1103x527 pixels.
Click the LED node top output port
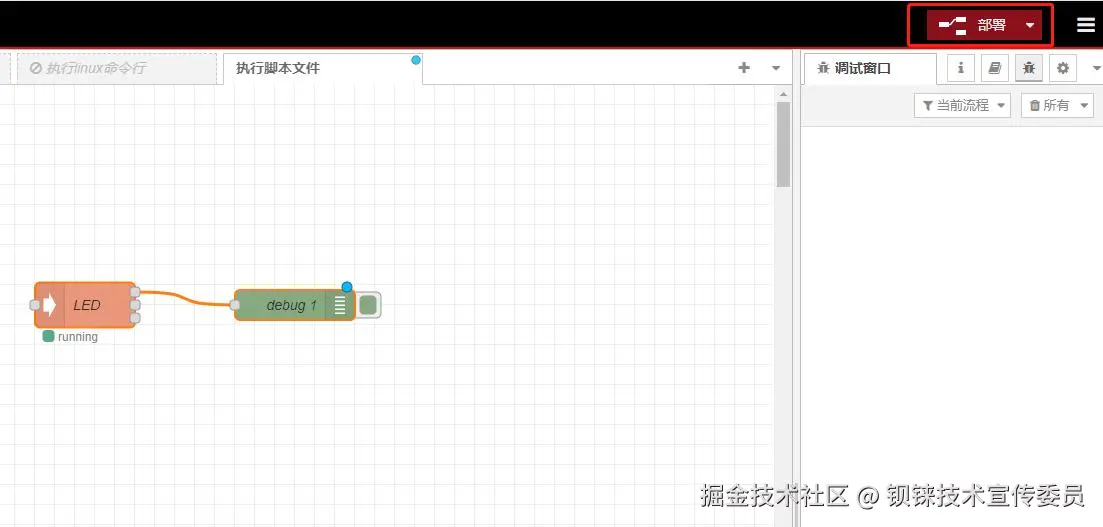[135, 292]
